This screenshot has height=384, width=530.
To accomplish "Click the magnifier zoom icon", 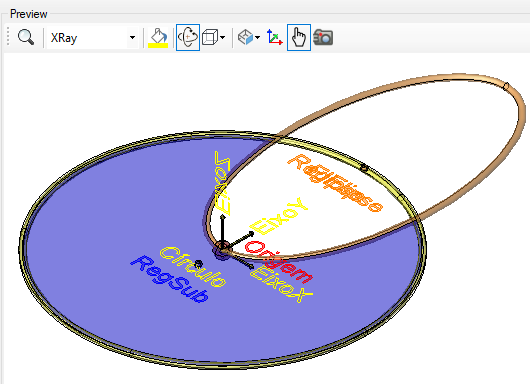I will point(26,37).
